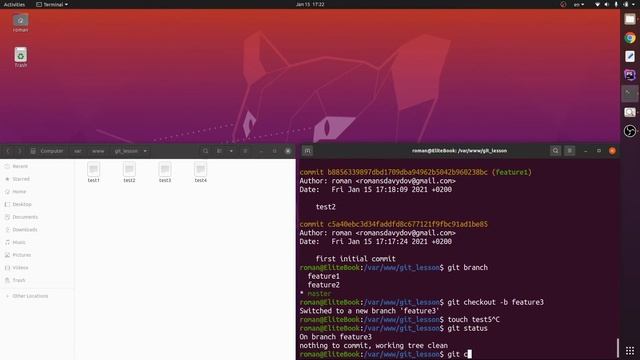Select test2 file icon
Image resolution: width=640 pixels, height=360 pixels.
click(x=129, y=172)
